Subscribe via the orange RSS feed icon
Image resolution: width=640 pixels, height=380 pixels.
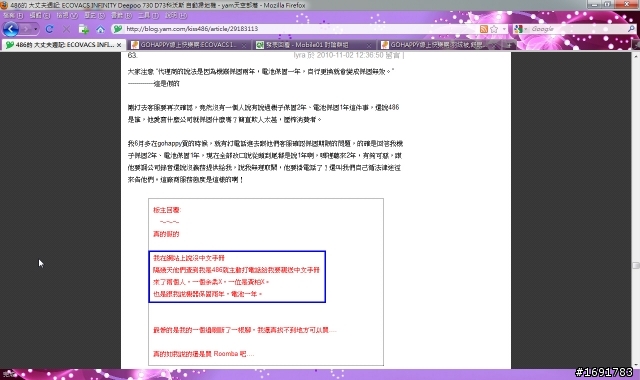484,29
